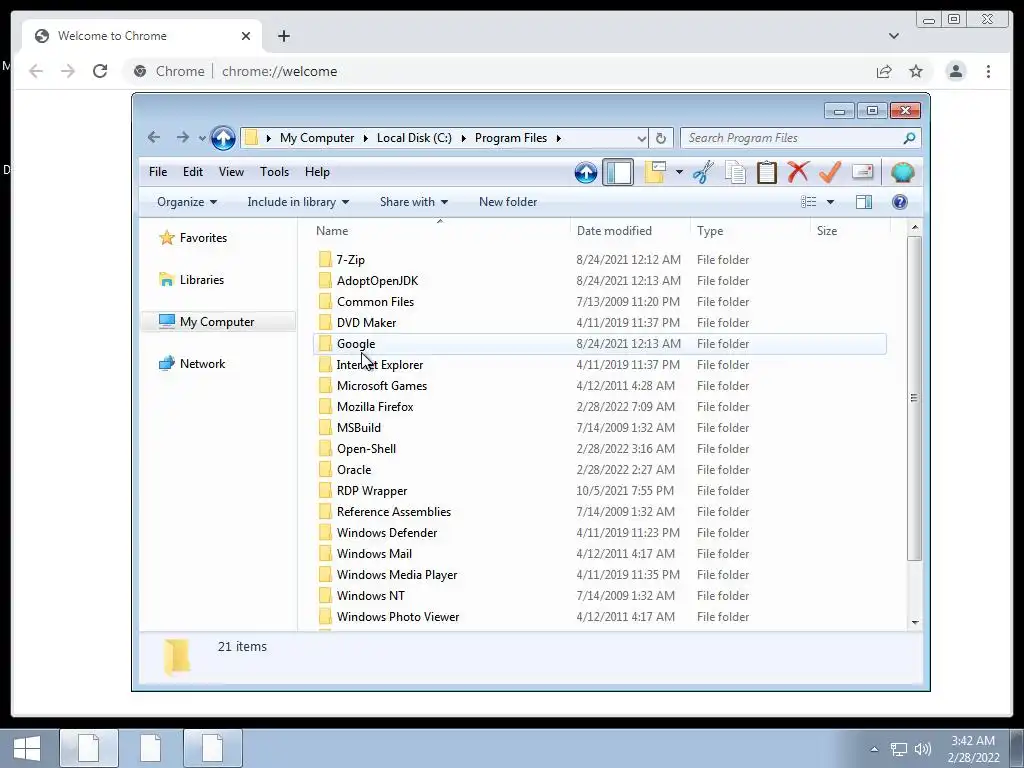
Task: Go up one level using toolbar Up icon beside Help
Action: (586, 172)
